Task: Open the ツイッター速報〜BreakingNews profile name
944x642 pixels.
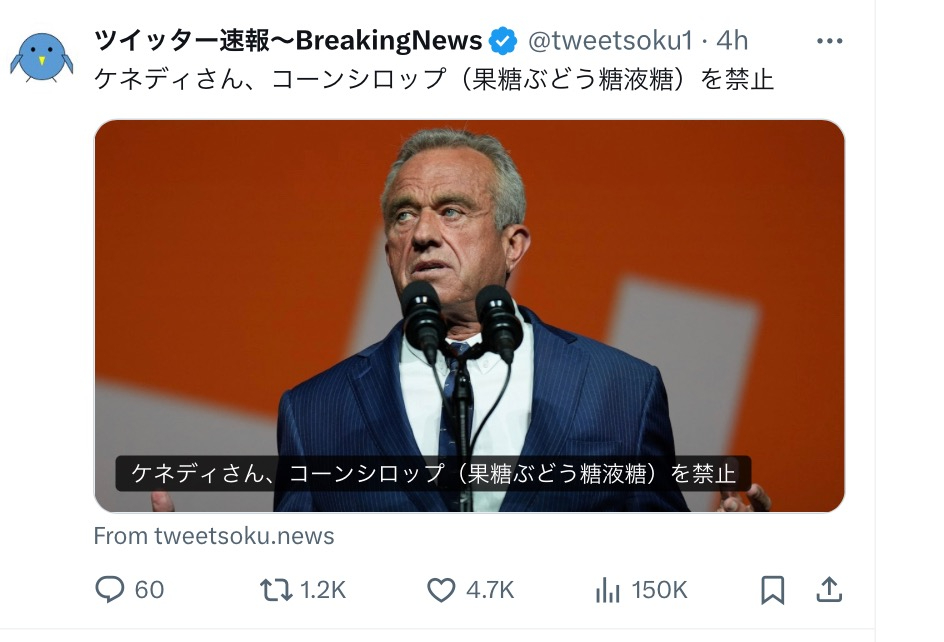Action: (x=288, y=41)
